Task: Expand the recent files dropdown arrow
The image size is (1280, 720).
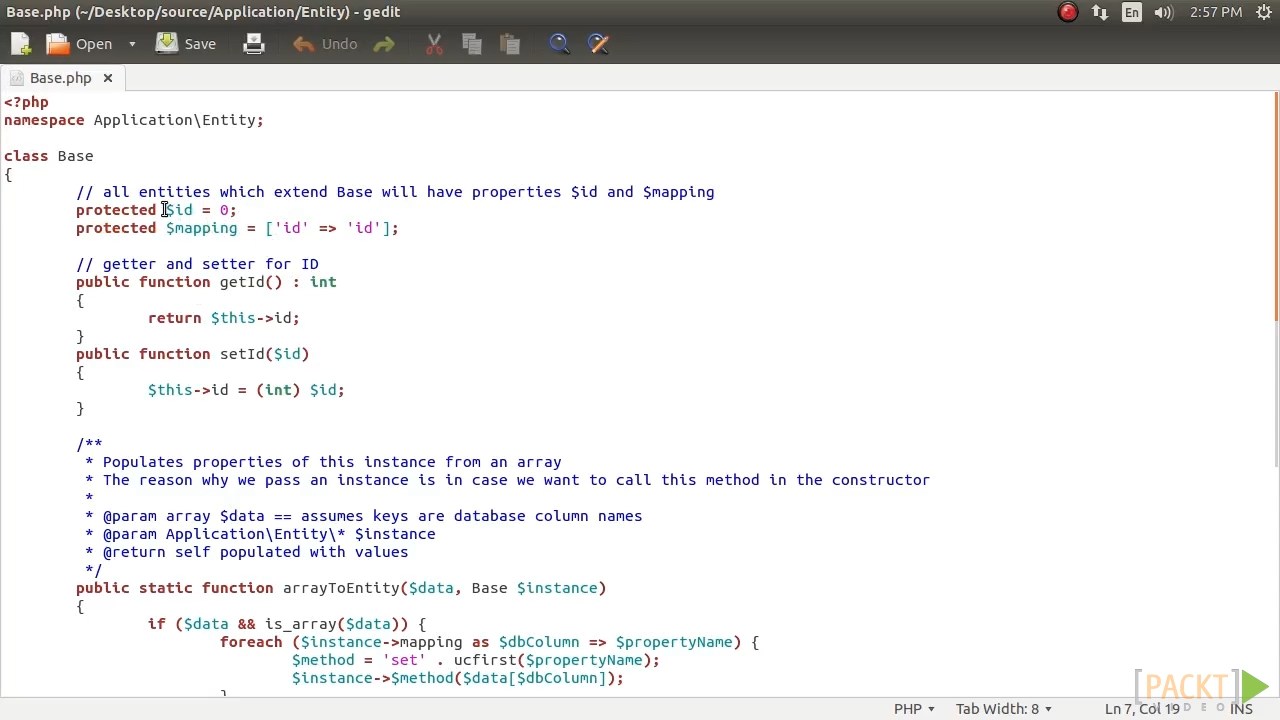Action: tap(131, 44)
